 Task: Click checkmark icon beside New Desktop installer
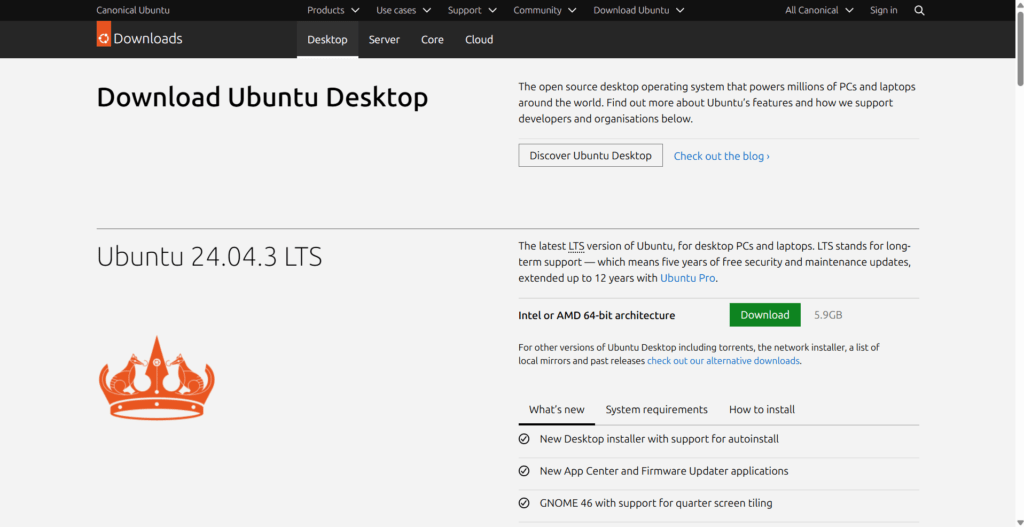click(x=524, y=439)
